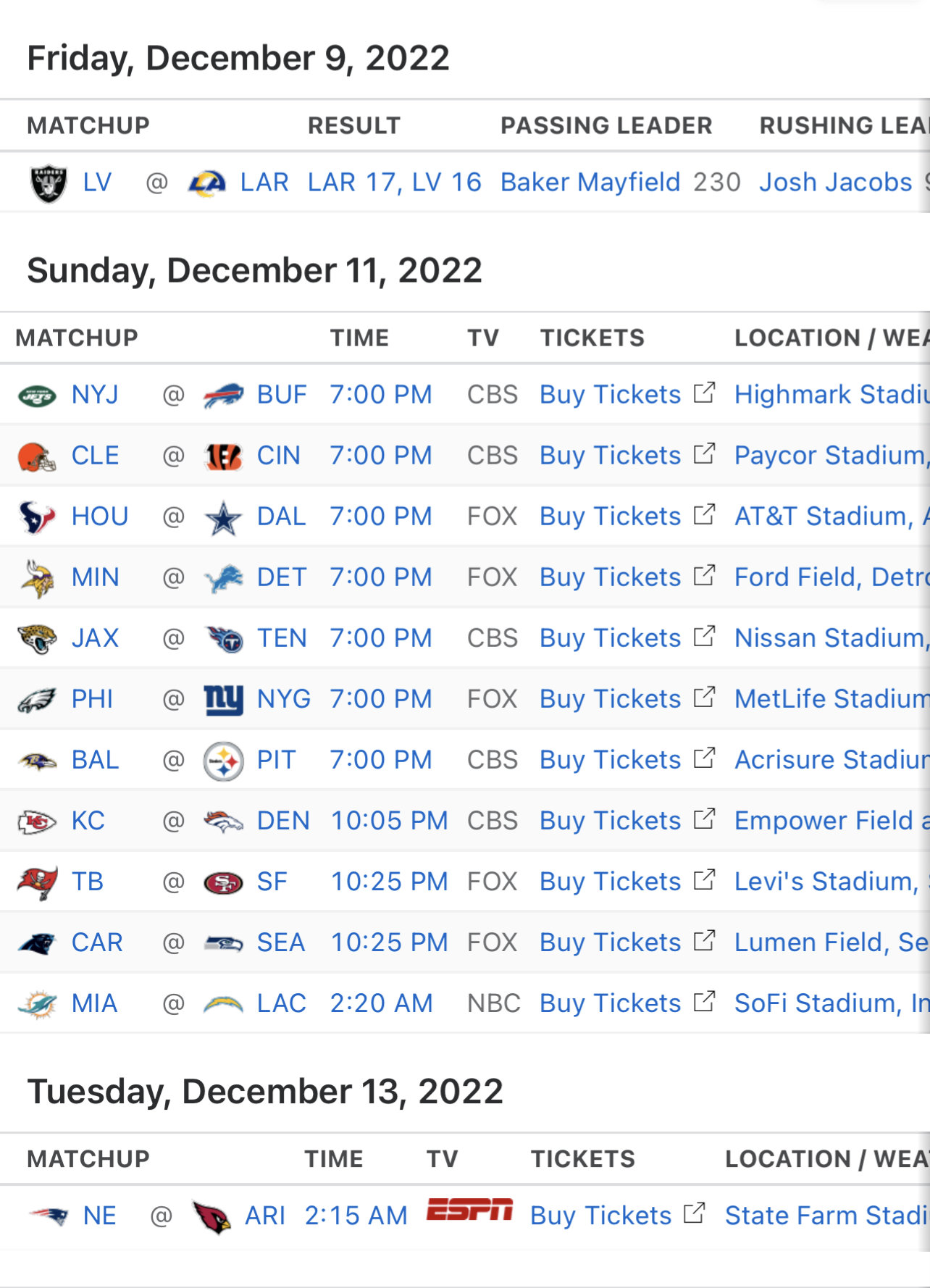
Task: Select the PHI team link
Action: pos(92,699)
